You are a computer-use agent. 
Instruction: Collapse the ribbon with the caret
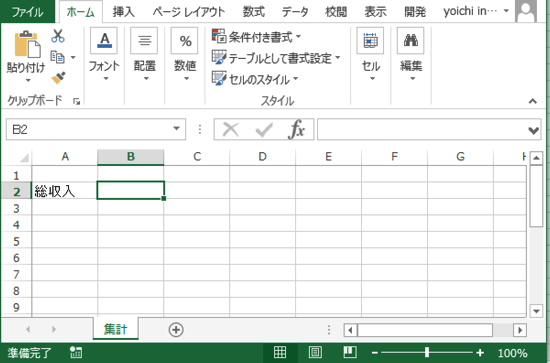(x=532, y=101)
